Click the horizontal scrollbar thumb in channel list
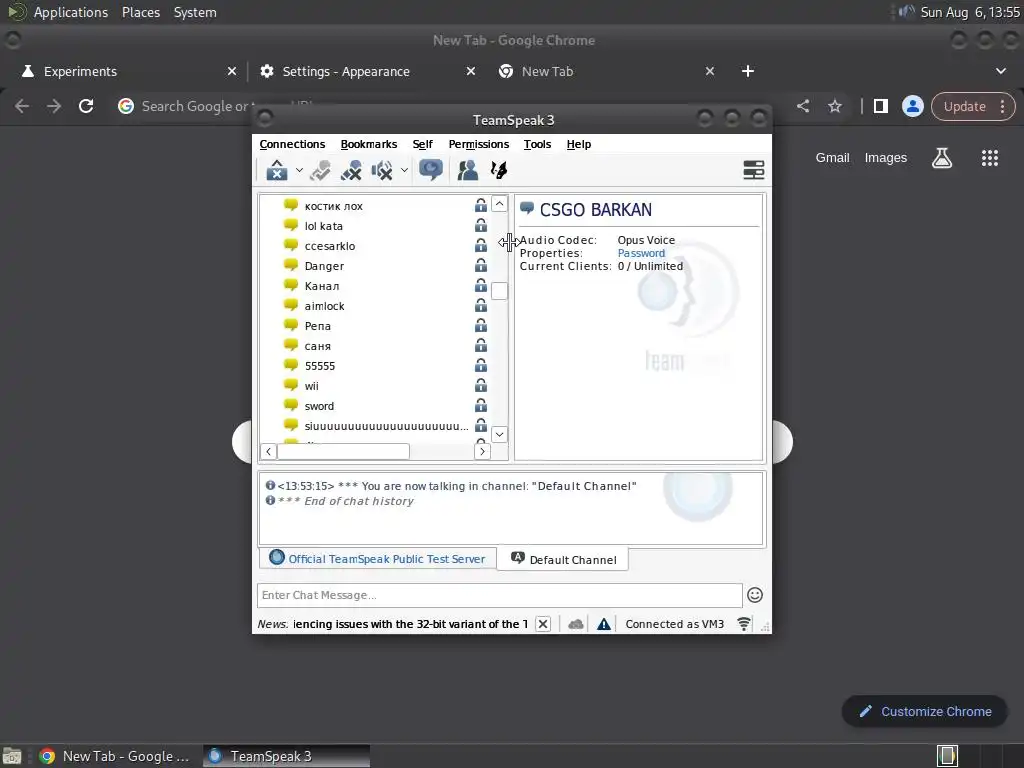The height and width of the screenshot is (768, 1024). coord(344,451)
